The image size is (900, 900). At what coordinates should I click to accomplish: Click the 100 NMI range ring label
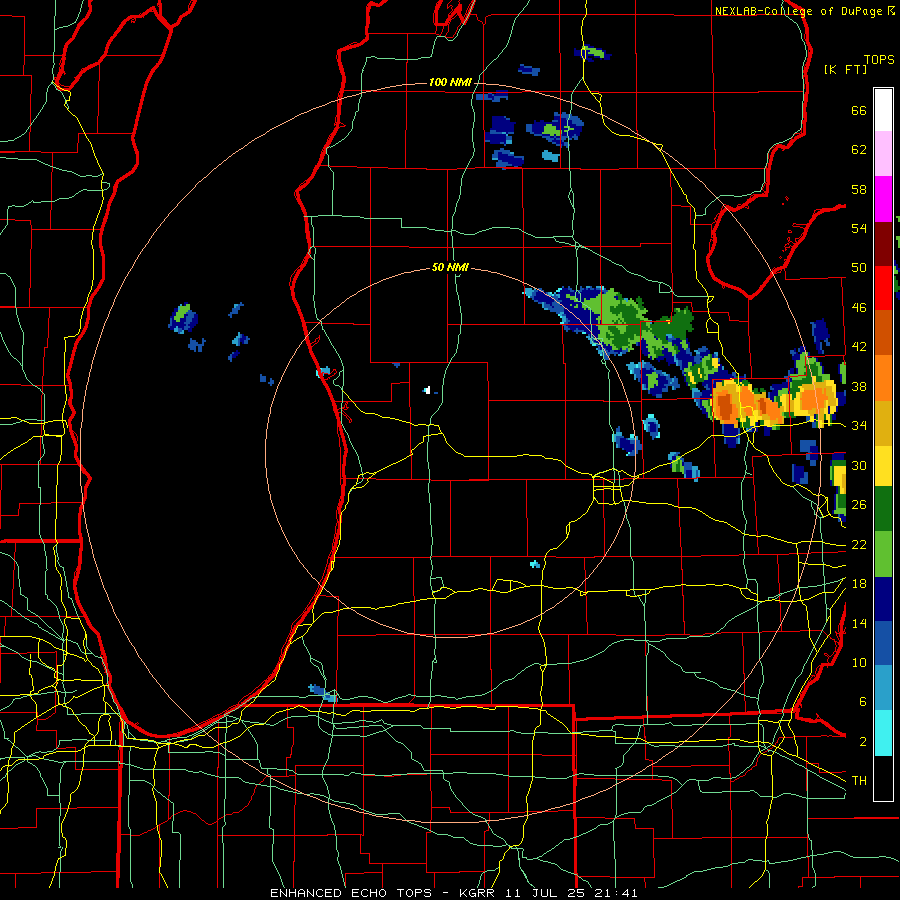tap(450, 83)
